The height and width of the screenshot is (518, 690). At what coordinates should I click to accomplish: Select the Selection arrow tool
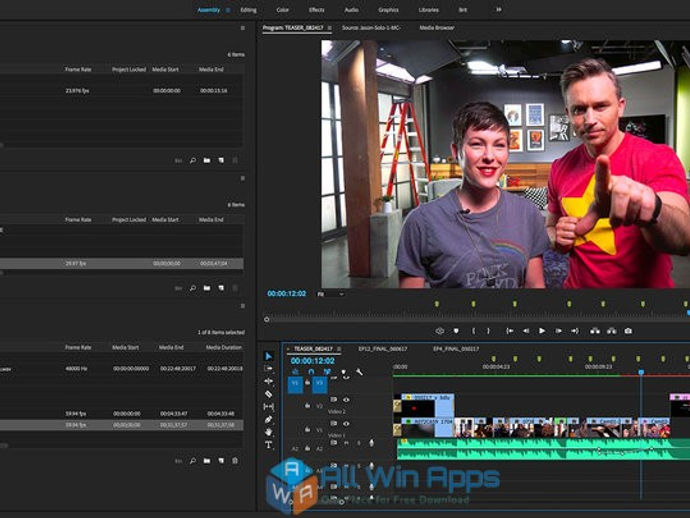pos(268,356)
